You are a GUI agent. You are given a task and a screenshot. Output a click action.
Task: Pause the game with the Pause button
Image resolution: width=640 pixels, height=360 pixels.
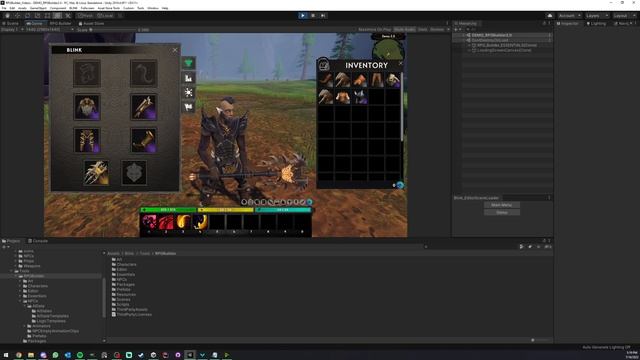tap(313, 16)
